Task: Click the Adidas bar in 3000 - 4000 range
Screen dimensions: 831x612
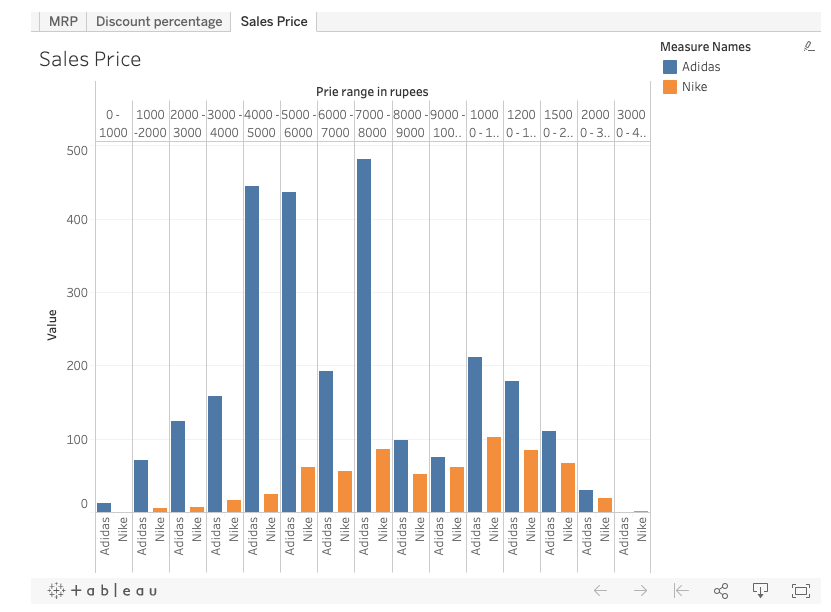Action: tap(215, 454)
